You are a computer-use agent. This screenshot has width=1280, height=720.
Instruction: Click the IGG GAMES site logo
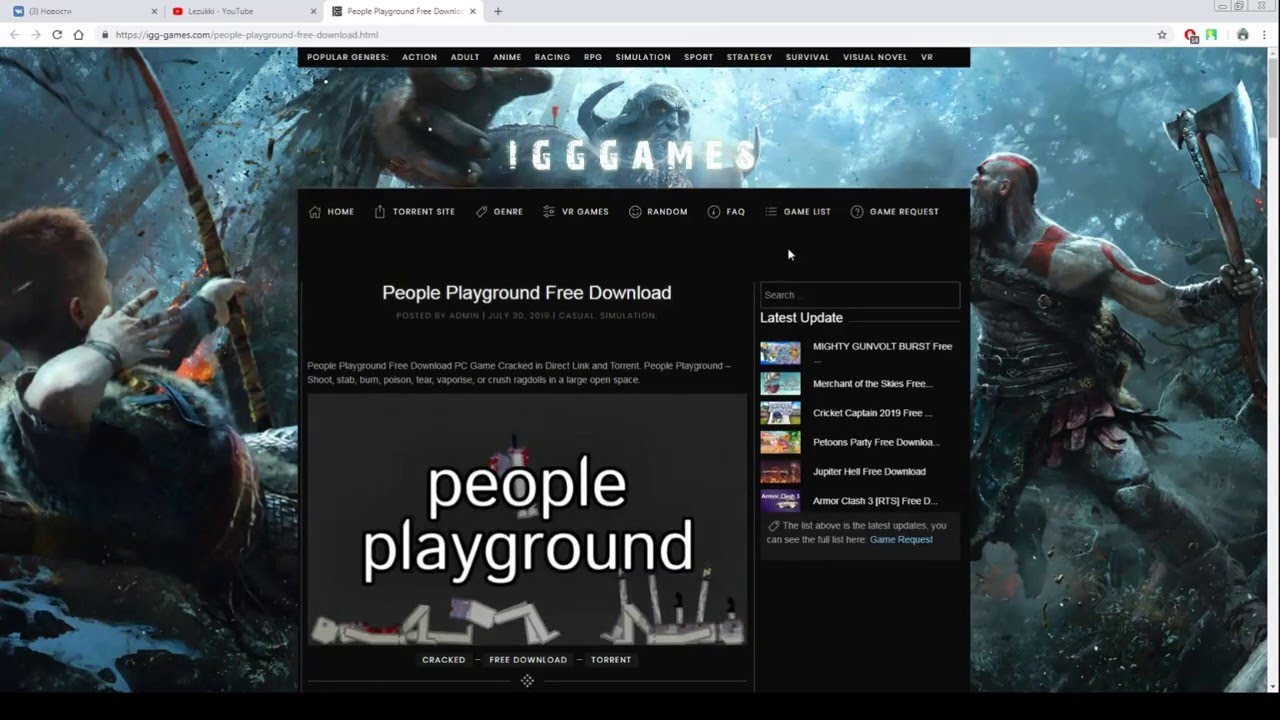click(633, 156)
